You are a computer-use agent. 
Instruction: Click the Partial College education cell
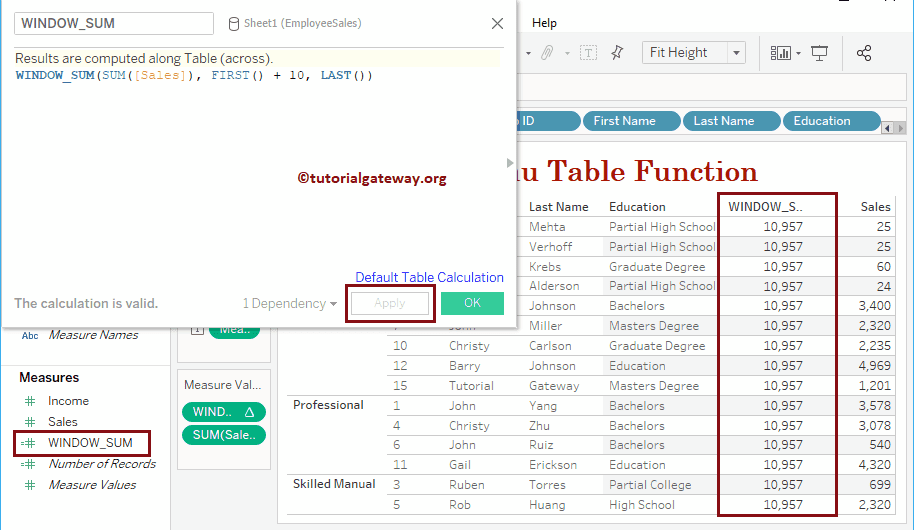650,485
